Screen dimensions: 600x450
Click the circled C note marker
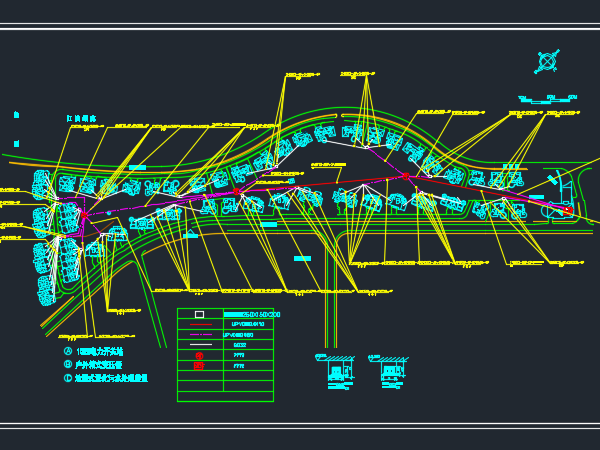[x=68, y=378]
